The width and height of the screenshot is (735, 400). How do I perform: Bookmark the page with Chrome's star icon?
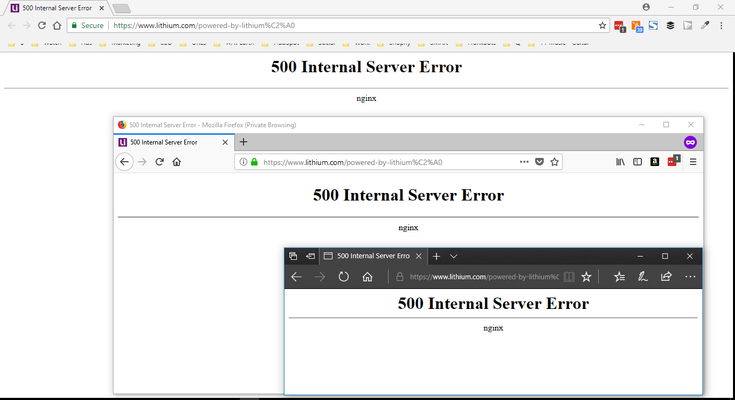coord(602,26)
